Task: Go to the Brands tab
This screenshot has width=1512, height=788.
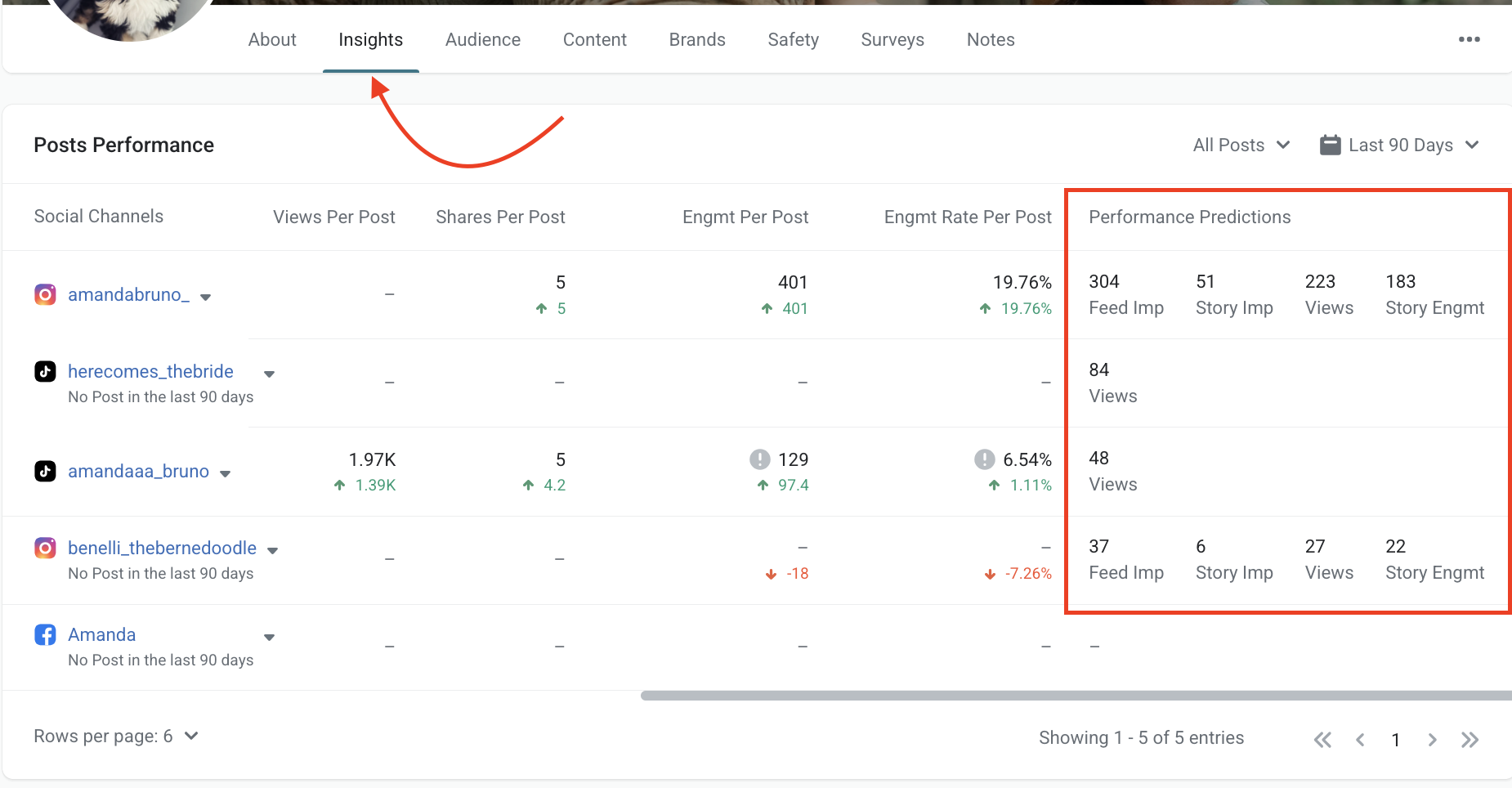Action: point(697,39)
